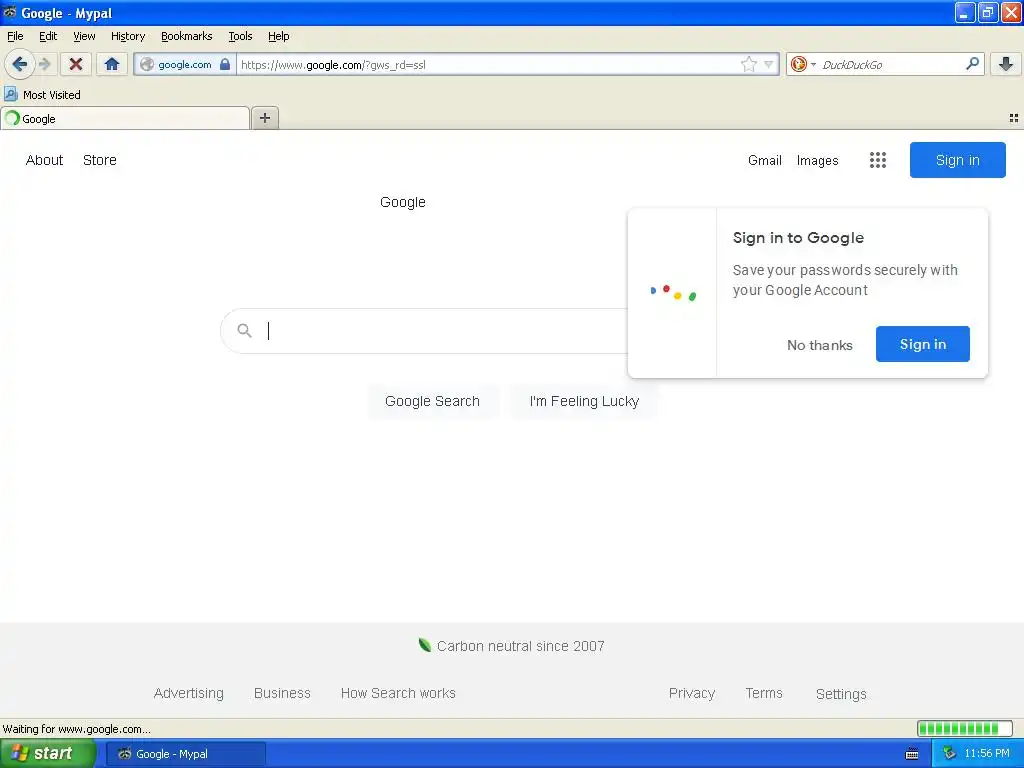Select the Google tab
1024x768 pixels.
click(125, 118)
